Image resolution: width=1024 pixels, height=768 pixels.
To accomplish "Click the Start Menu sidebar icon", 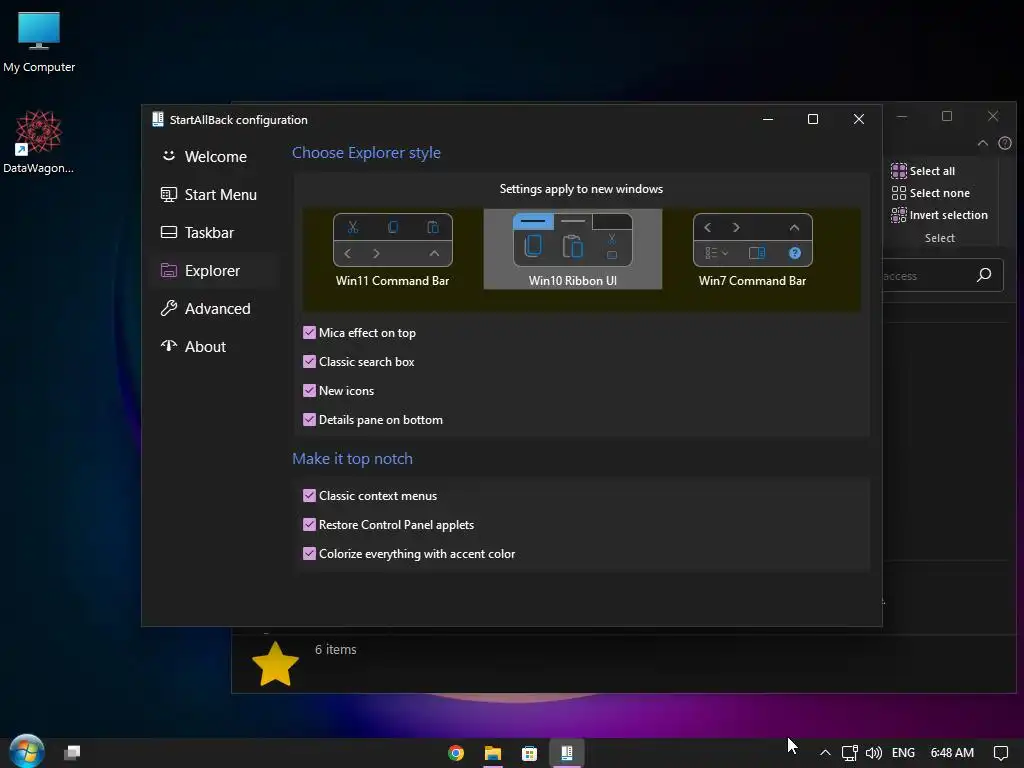I will 168,195.
